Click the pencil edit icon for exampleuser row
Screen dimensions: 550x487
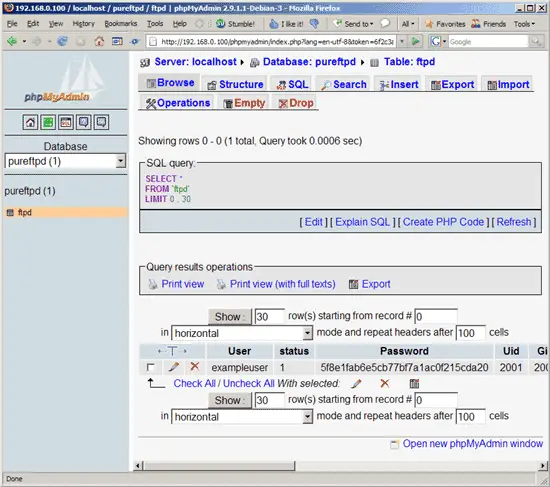pyautogui.click(x=174, y=367)
